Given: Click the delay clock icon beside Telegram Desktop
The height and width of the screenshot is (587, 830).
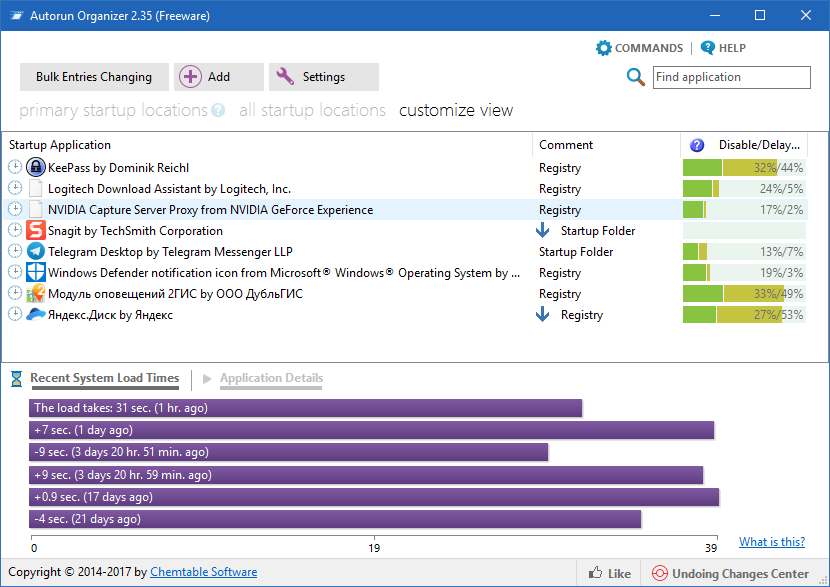Looking at the screenshot, I should tap(15, 251).
